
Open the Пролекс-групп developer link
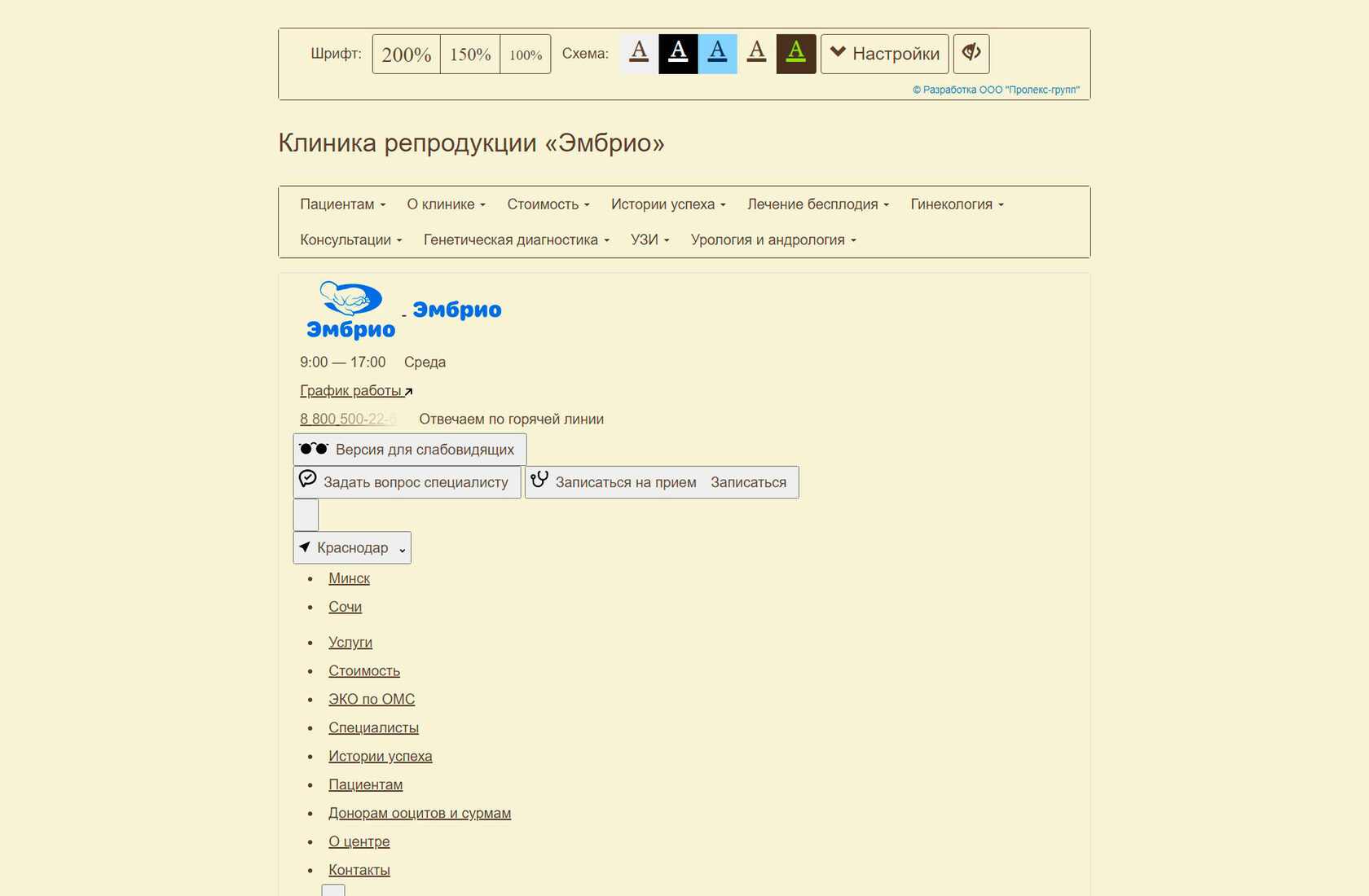pos(996,90)
